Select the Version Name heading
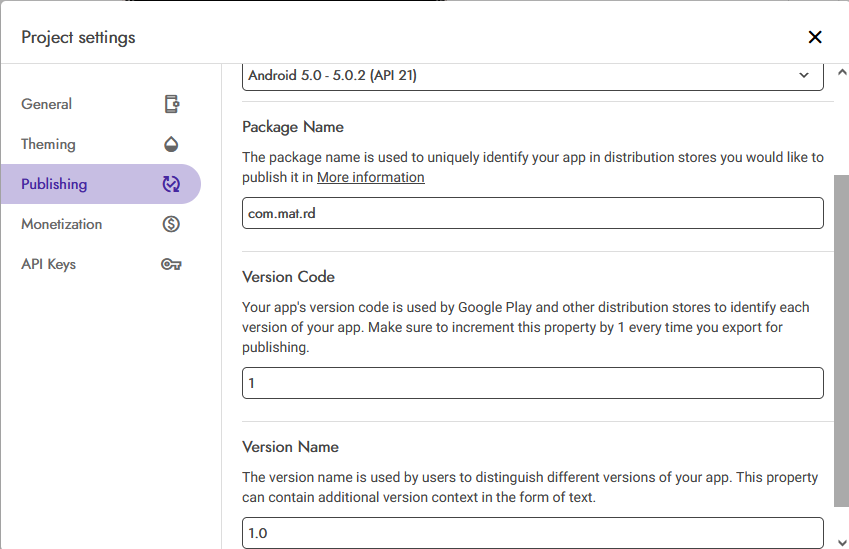The width and height of the screenshot is (849, 549). [x=290, y=447]
